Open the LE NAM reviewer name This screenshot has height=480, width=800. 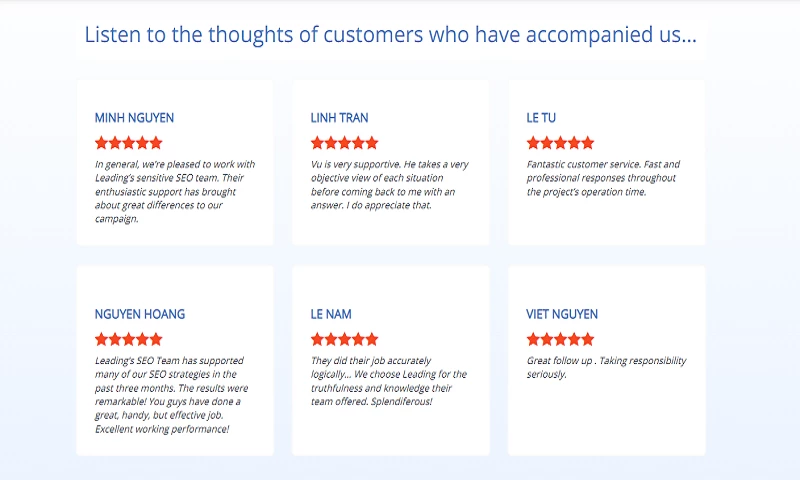[x=331, y=314]
